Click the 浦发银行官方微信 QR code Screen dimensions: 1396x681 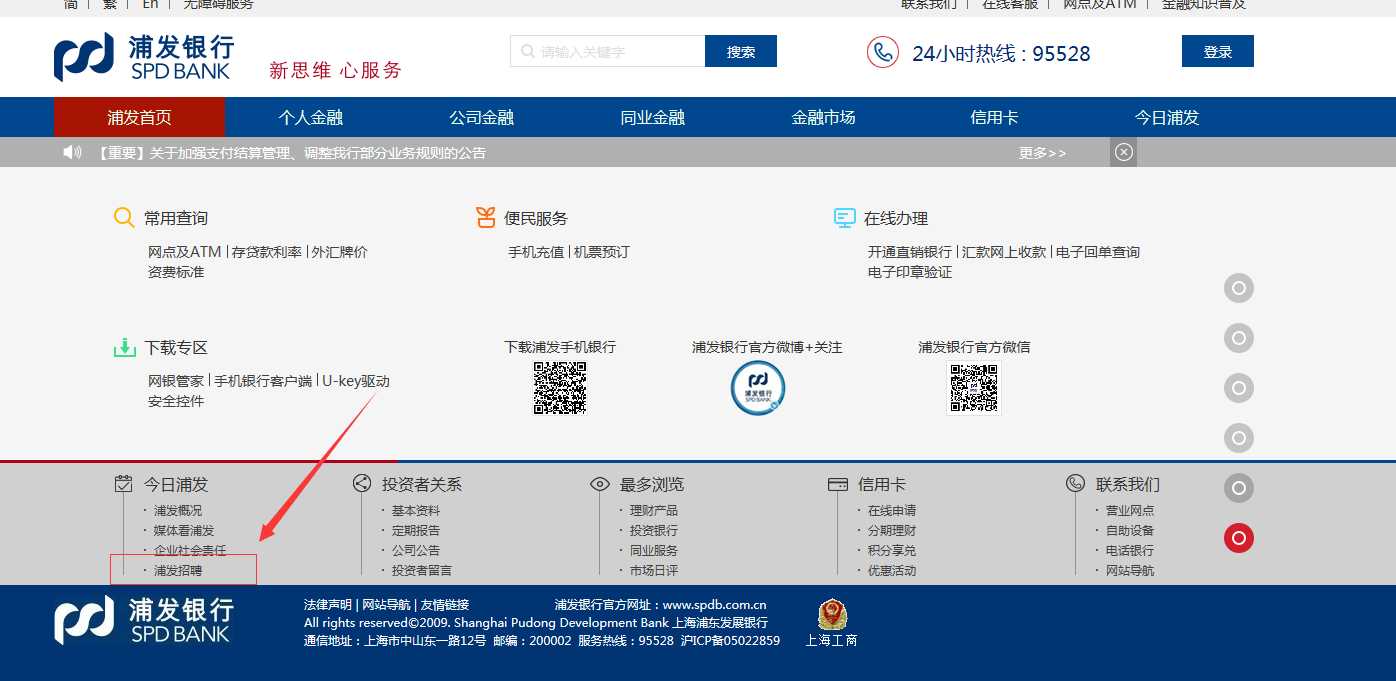pyautogui.click(x=973, y=388)
